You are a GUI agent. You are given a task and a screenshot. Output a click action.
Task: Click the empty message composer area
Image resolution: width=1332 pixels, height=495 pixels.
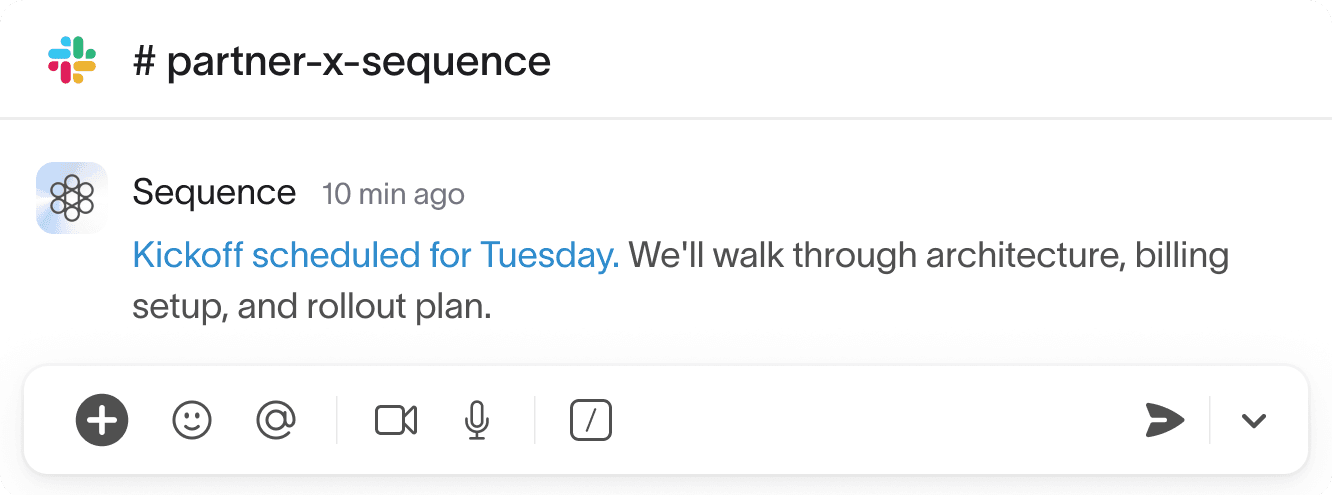click(x=850, y=420)
